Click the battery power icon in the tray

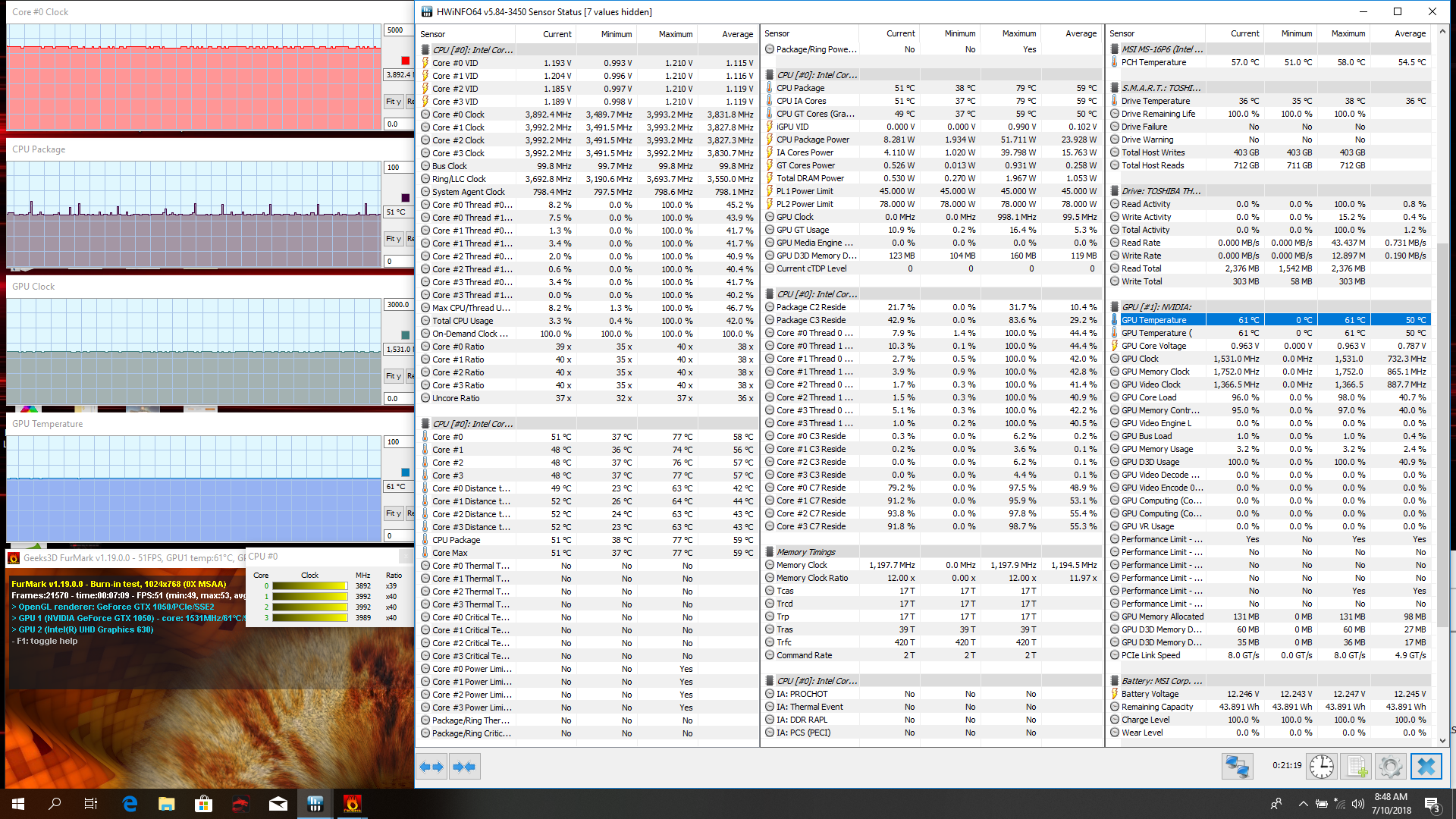(x=1321, y=804)
